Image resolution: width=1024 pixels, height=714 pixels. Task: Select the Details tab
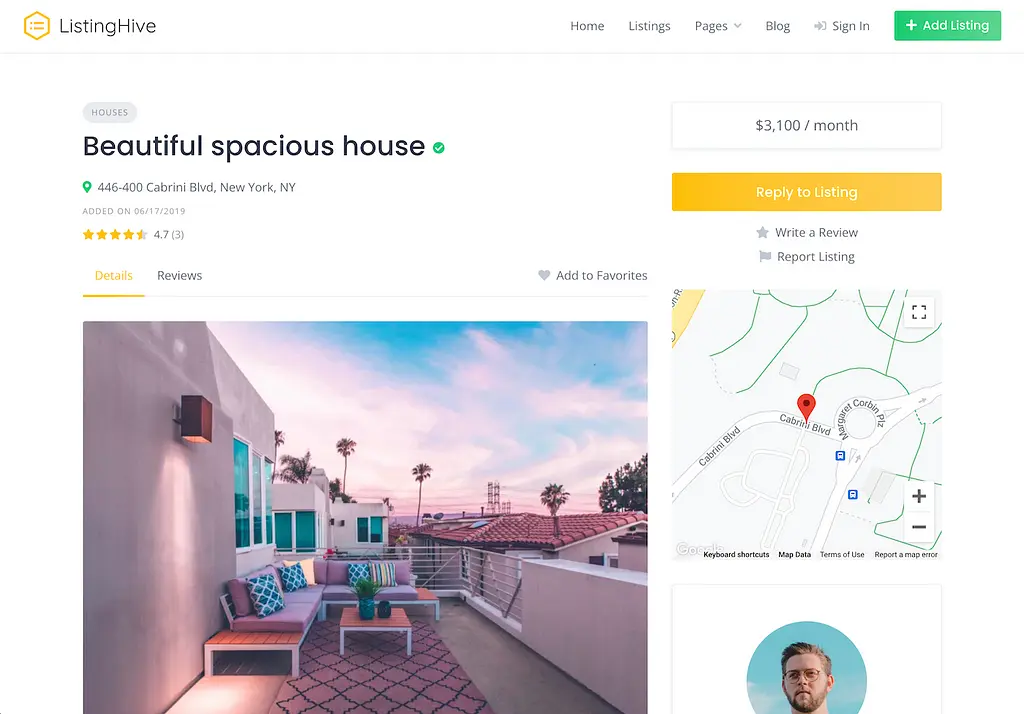coord(114,276)
